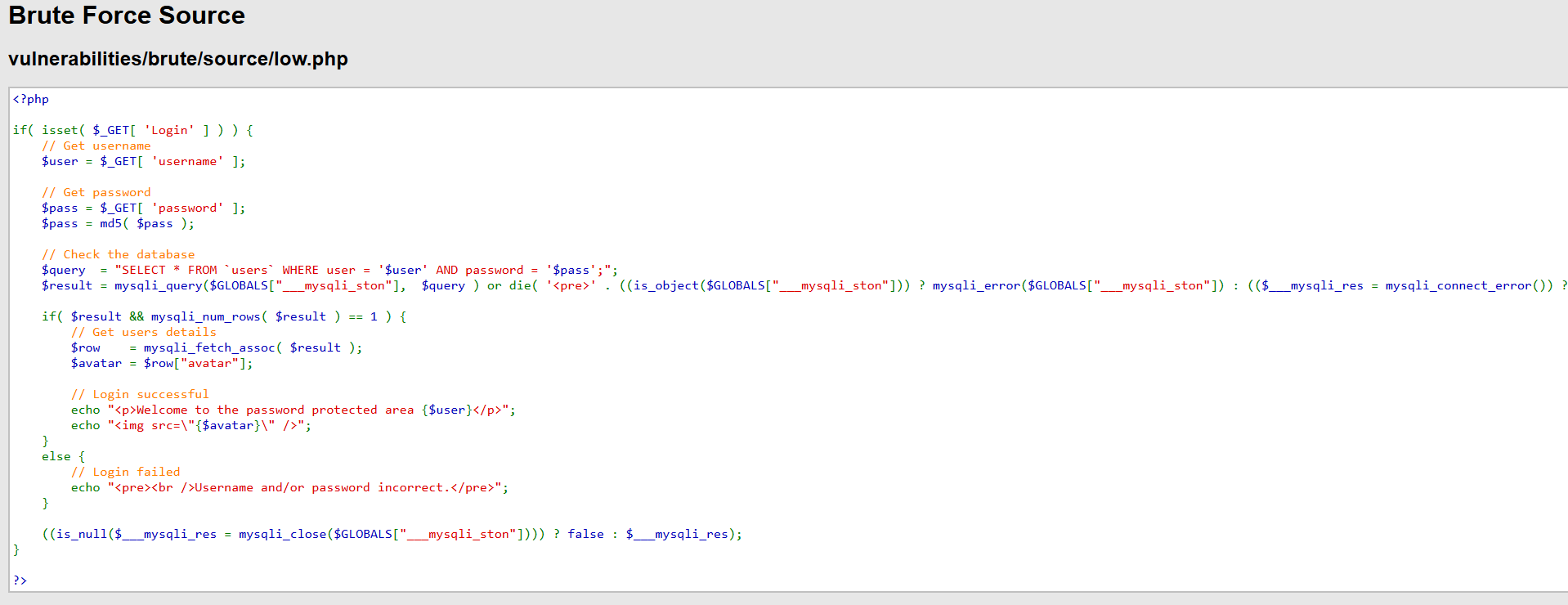The width and height of the screenshot is (1568, 605).
Task: Select the "// Get username" comment
Action: pyautogui.click(x=96, y=146)
